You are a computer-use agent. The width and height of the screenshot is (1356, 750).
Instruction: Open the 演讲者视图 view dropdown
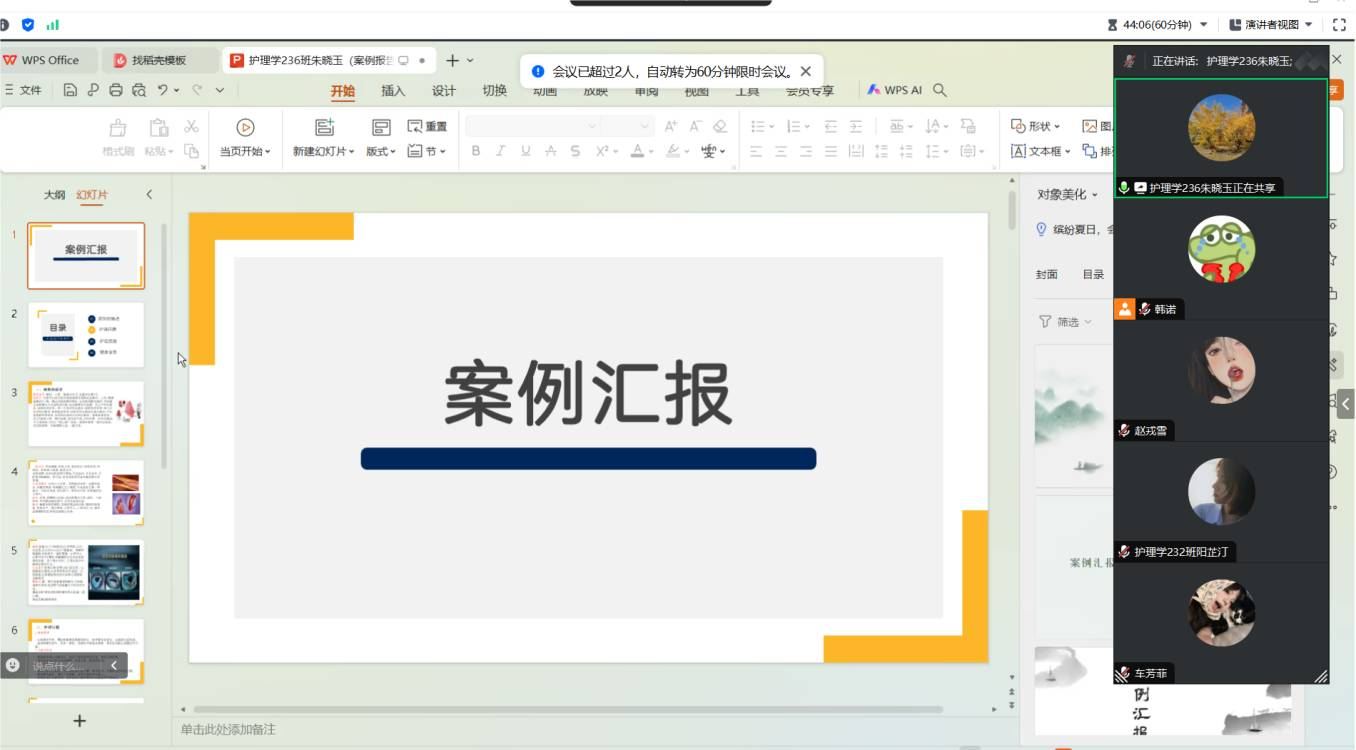tap(1271, 24)
